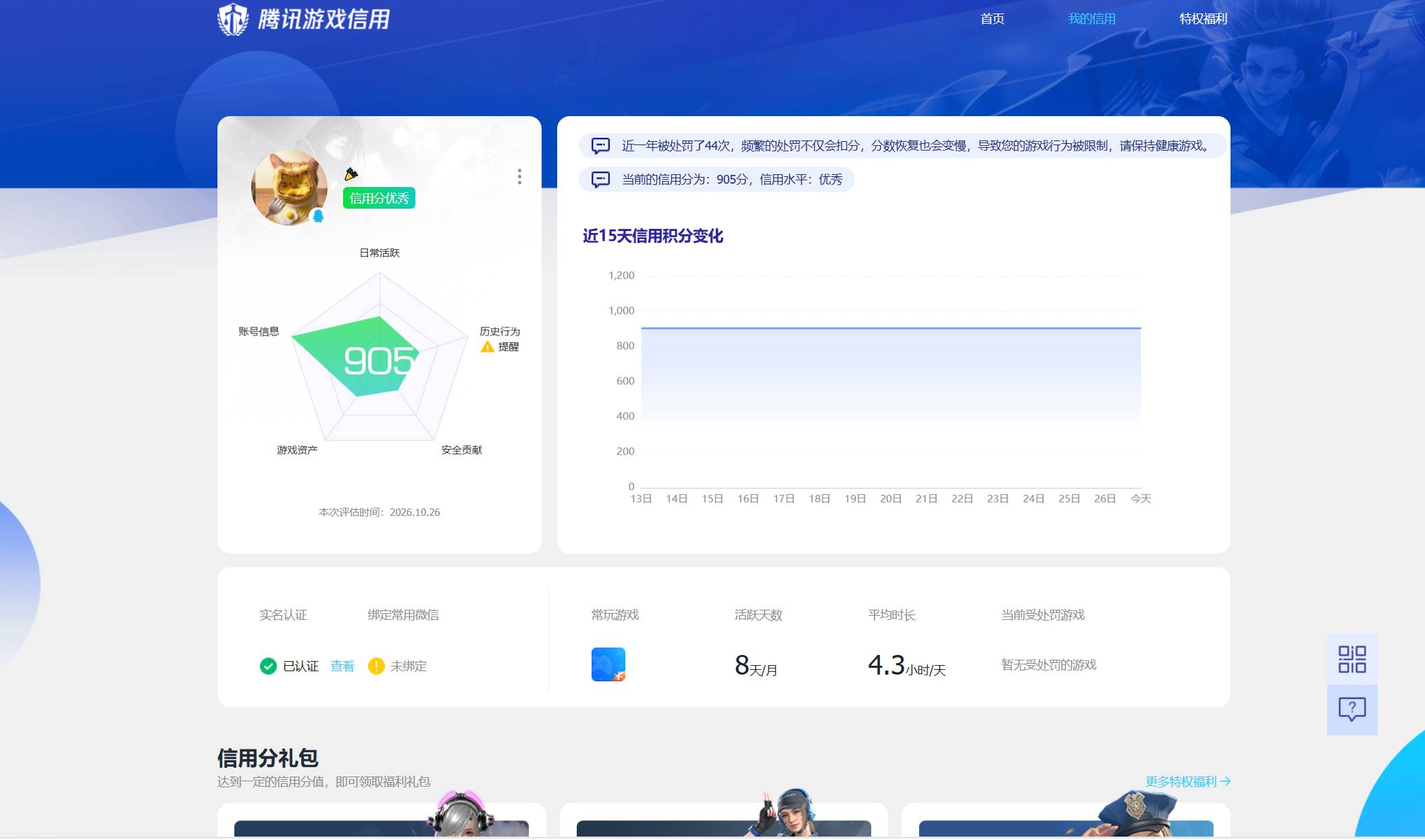Click the 今天 x-axis label on chart
This screenshot has height=840, width=1425.
pos(1141,499)
